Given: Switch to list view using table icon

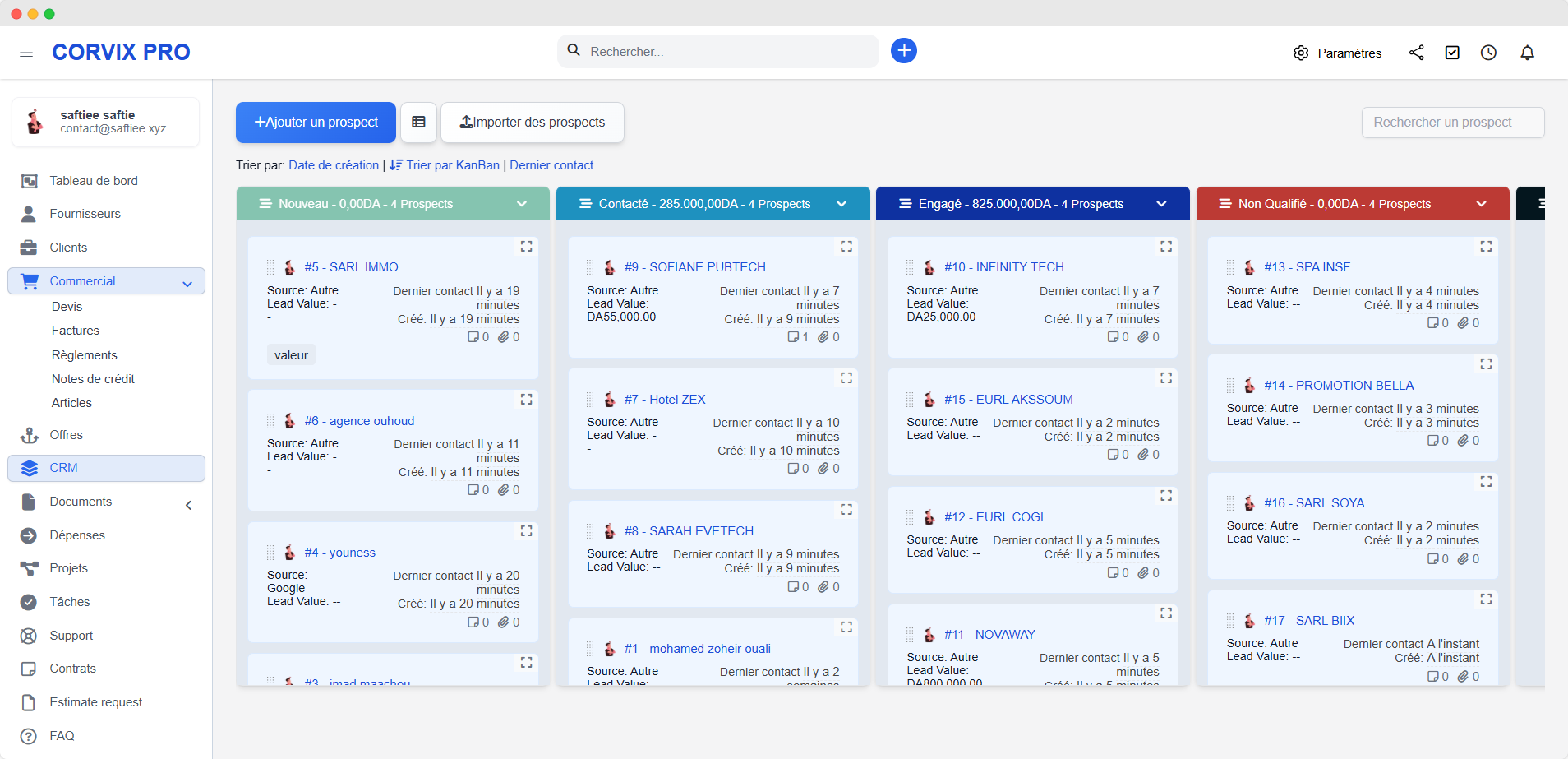Looking at the screenshot, I should click(x=418, y=122).
